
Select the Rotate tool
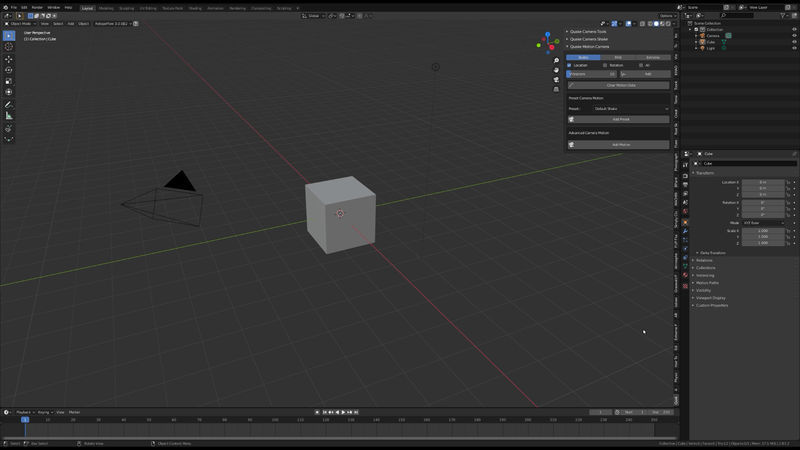9,70
